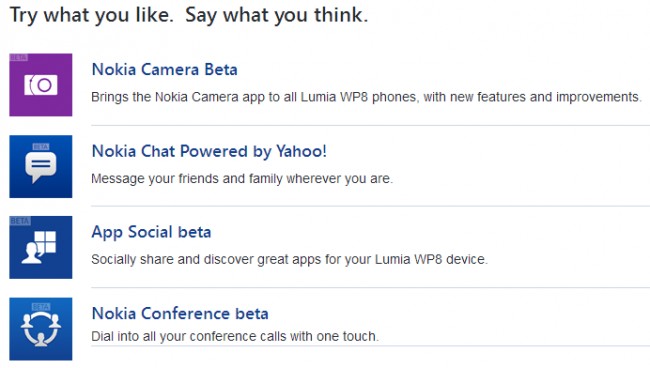The image size is (650, 368).
Task: Click the Nokia Chat speech bubble tile icon
Action: click(41, 166)
